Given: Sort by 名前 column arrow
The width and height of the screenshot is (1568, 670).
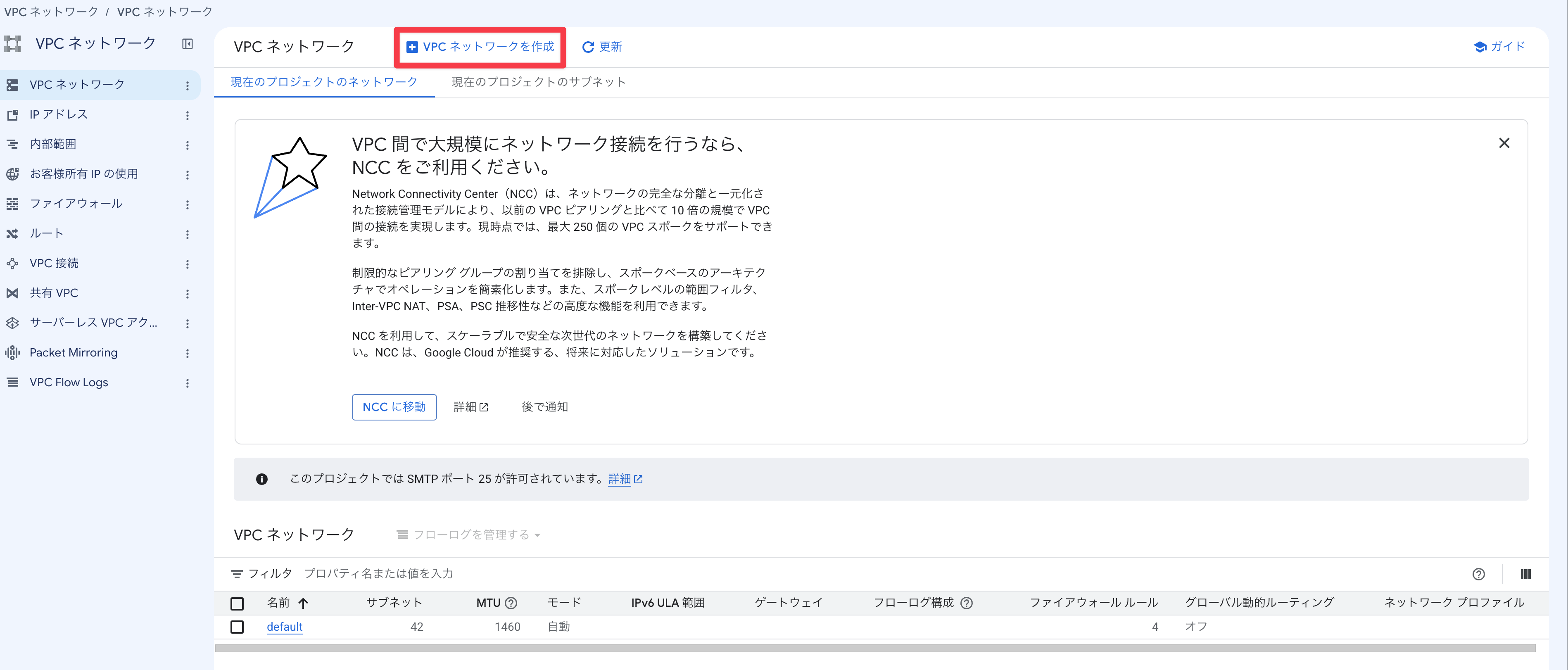Looking at the screenshot, I should (303, 603).
